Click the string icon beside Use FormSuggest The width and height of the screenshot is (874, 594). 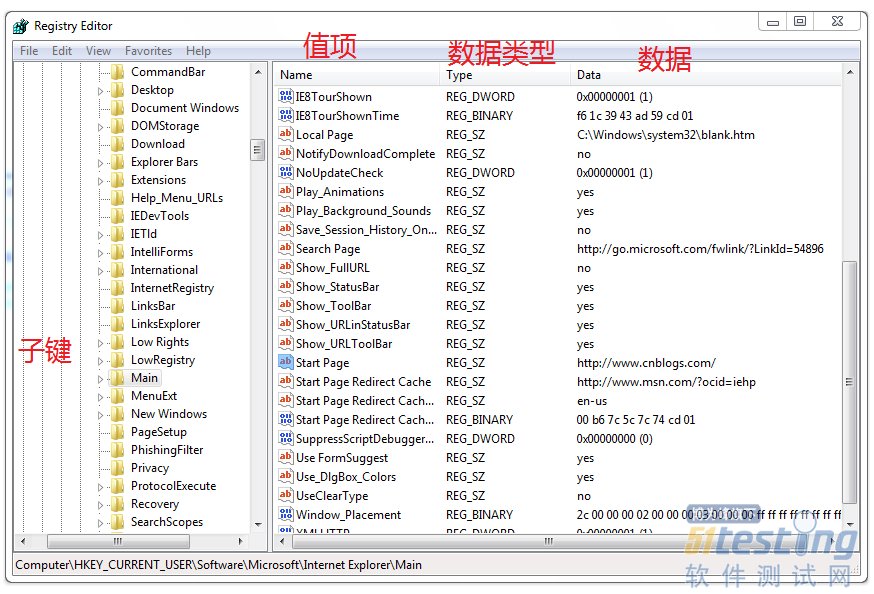285,457
